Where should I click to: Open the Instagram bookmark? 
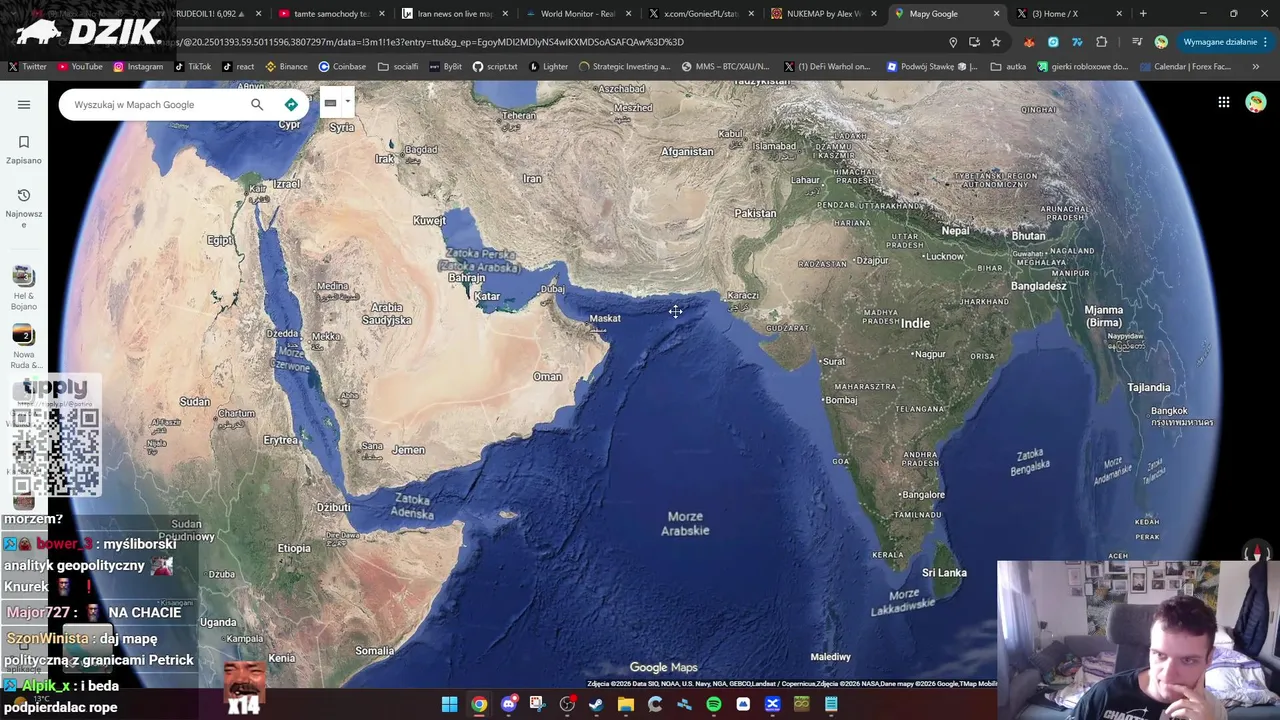(138, 67)
